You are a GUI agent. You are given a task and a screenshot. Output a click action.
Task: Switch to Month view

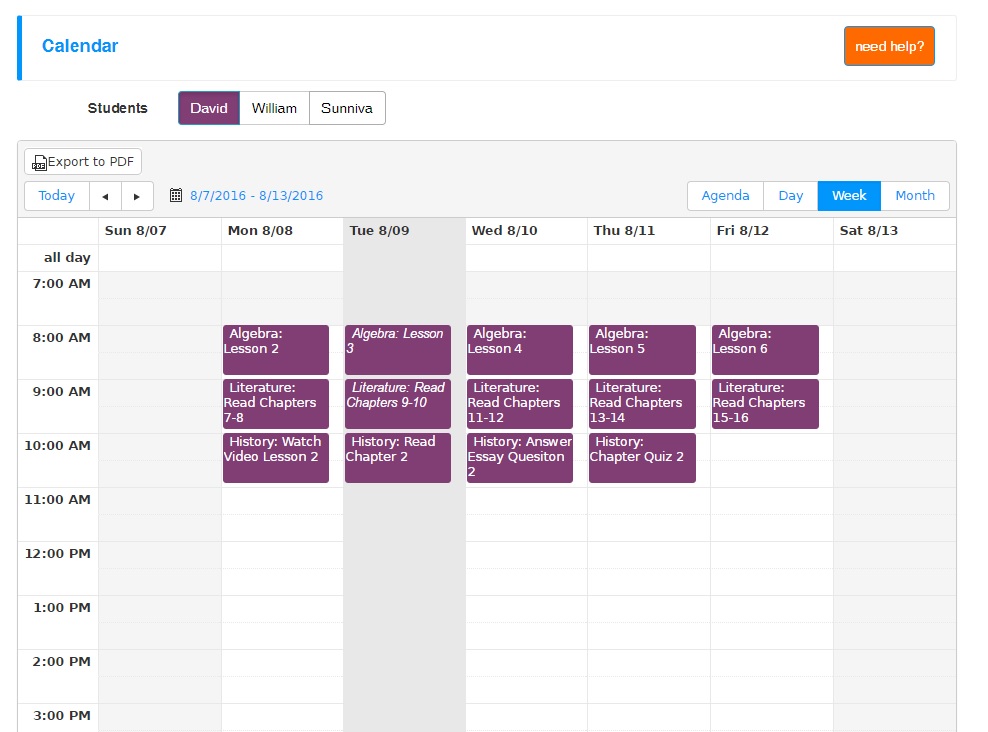click(x=915, y=196)
